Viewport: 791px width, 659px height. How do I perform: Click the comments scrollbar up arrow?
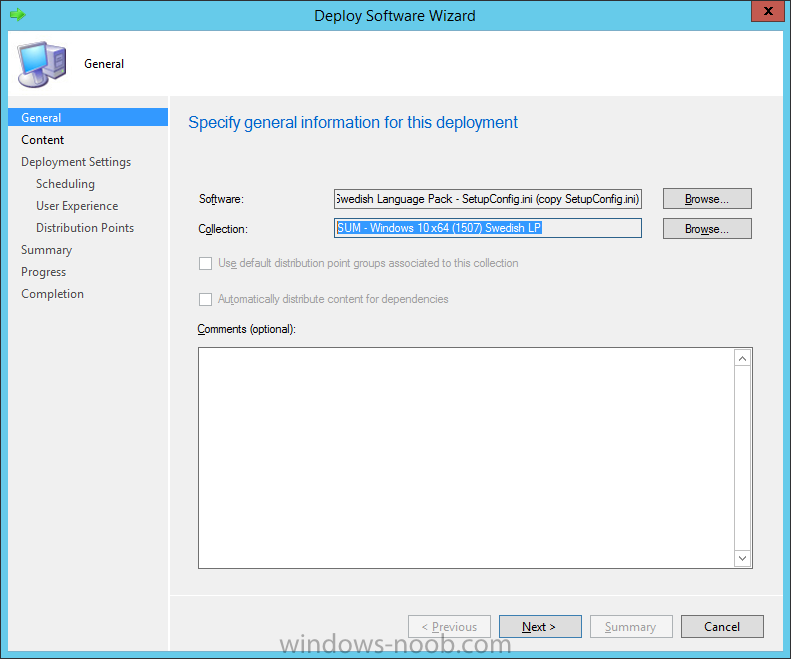point(742,358)
